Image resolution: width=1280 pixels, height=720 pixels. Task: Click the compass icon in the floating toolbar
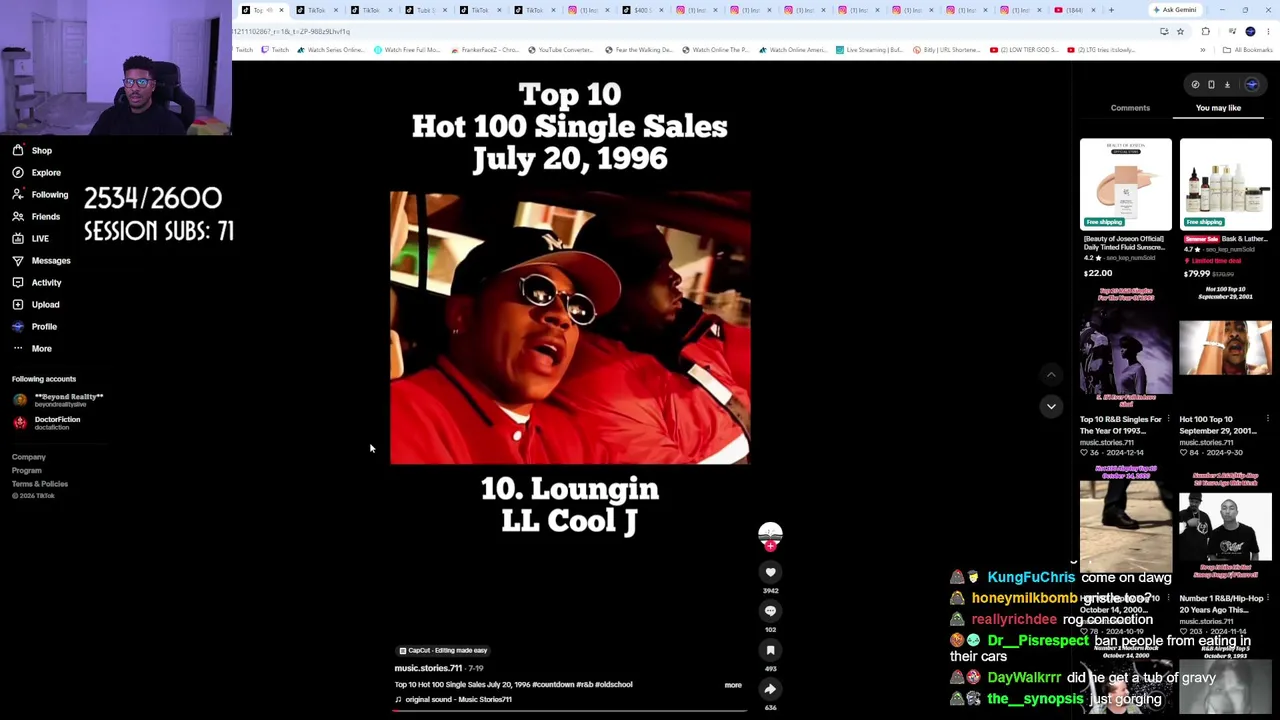coord(1195,85)
